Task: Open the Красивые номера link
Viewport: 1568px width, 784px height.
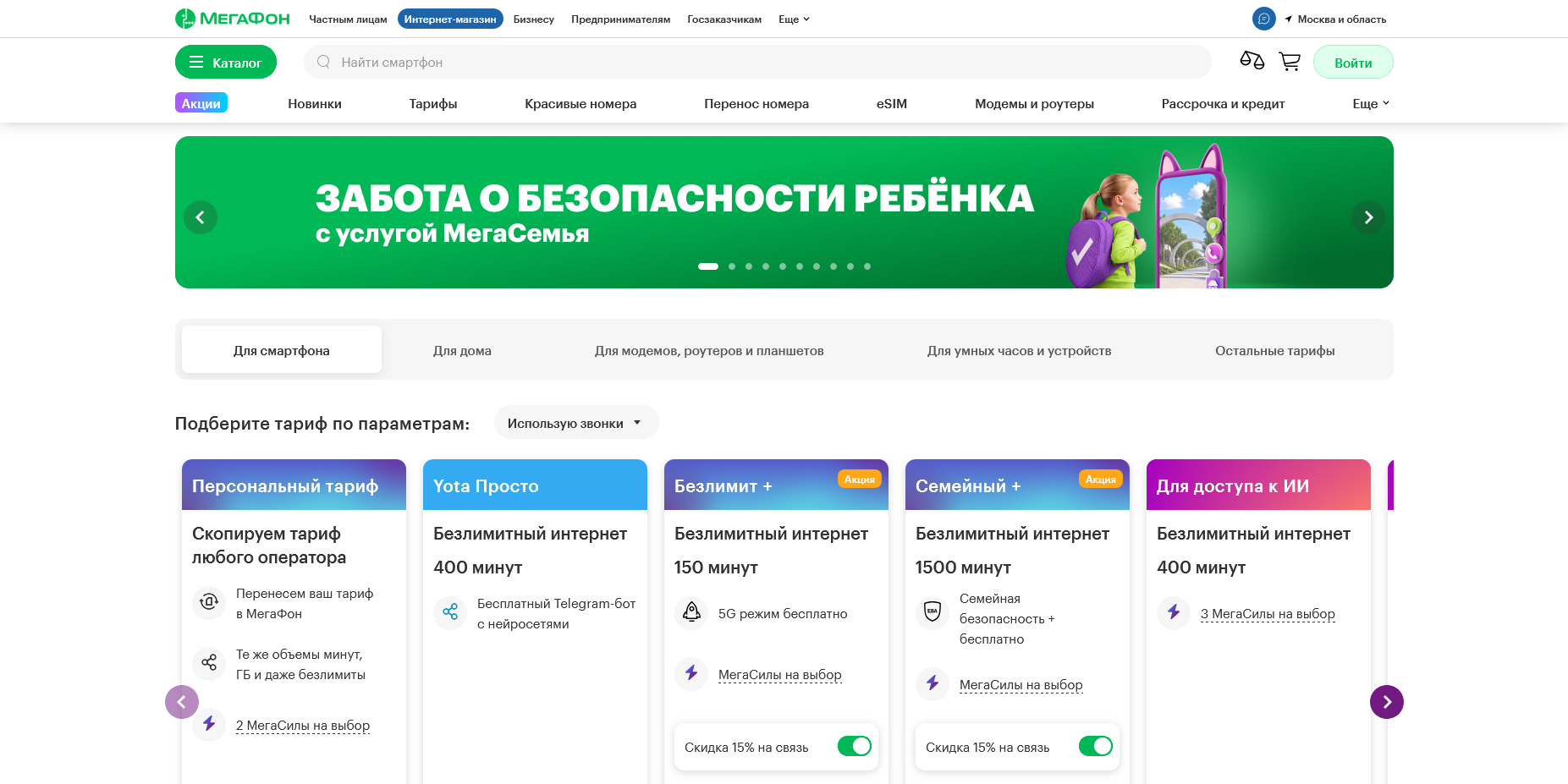Action: pyautogui.click(x=580, y=103)
